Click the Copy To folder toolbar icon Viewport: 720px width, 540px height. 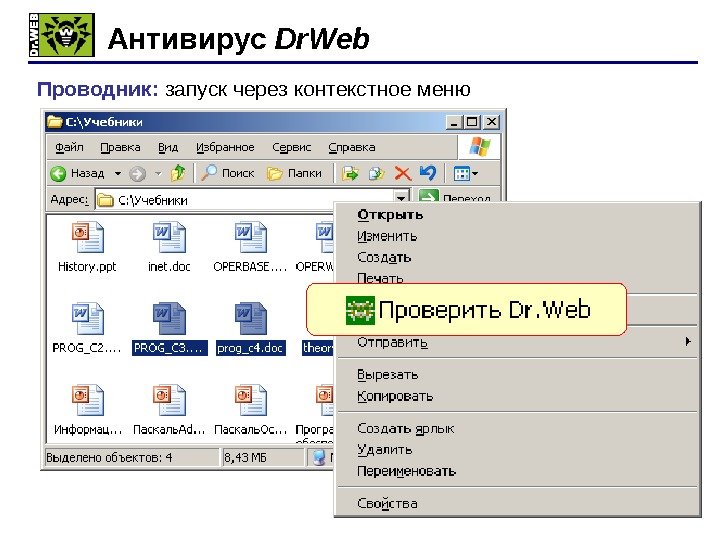tap(376, 173)
